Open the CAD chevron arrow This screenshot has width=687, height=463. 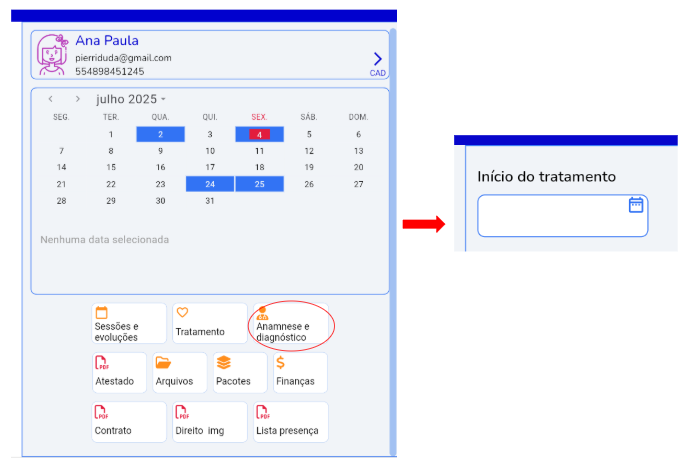pos(377,60)
